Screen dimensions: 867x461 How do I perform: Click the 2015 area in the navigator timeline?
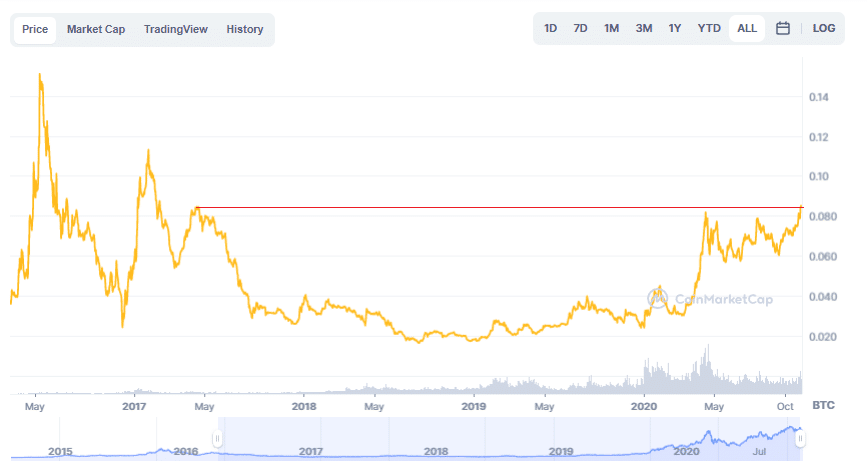point(60,451)
